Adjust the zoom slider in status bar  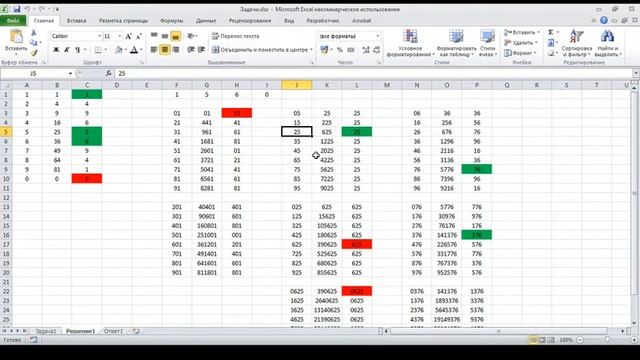607,340
